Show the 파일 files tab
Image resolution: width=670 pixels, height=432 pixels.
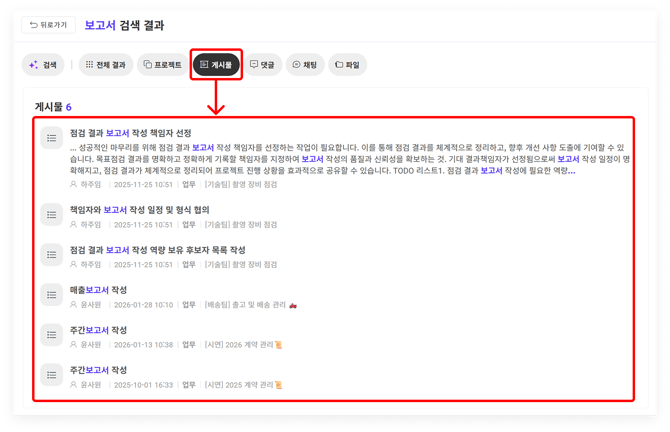click(347, 65)
